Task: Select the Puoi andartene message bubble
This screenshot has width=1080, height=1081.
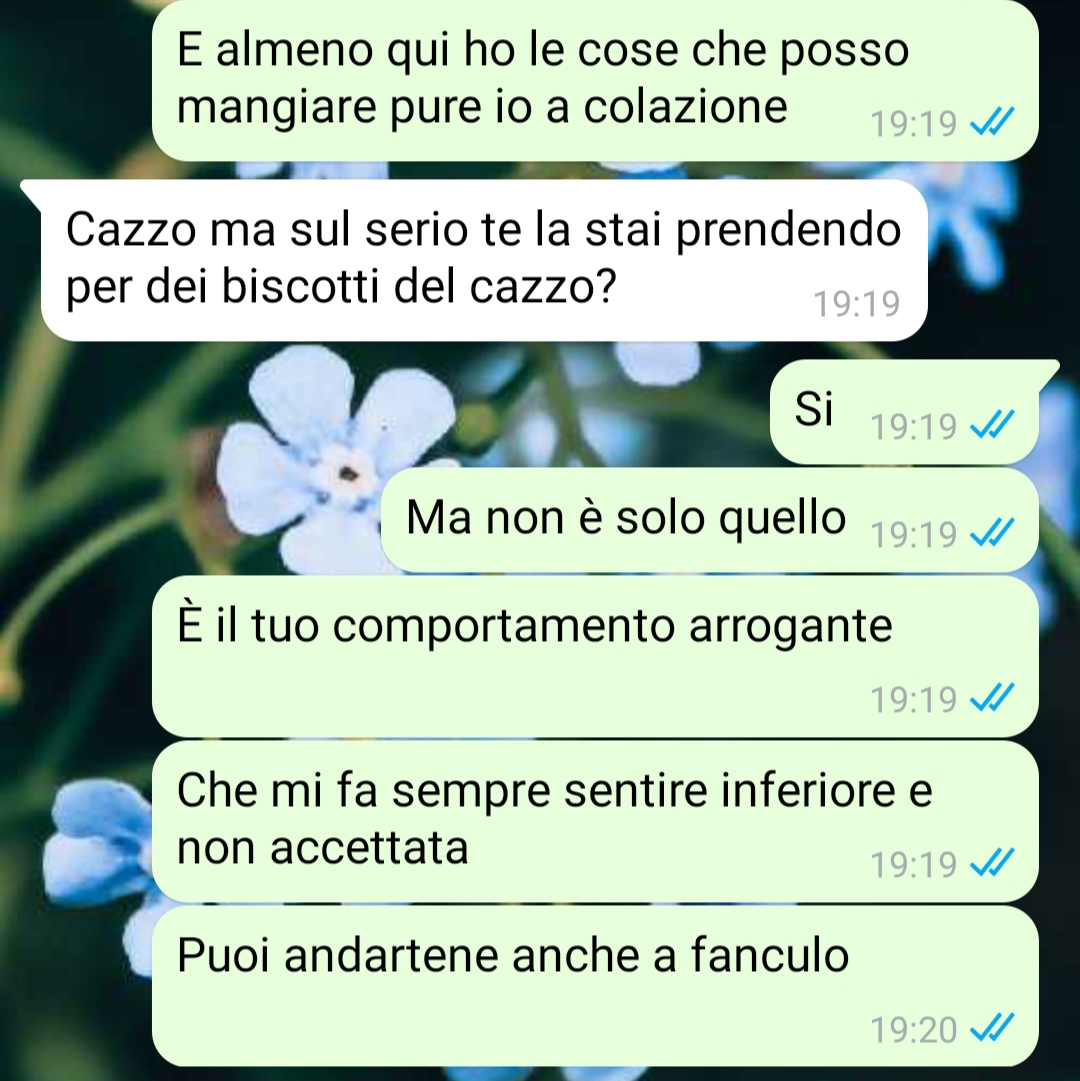Action: tap(595, 986)
